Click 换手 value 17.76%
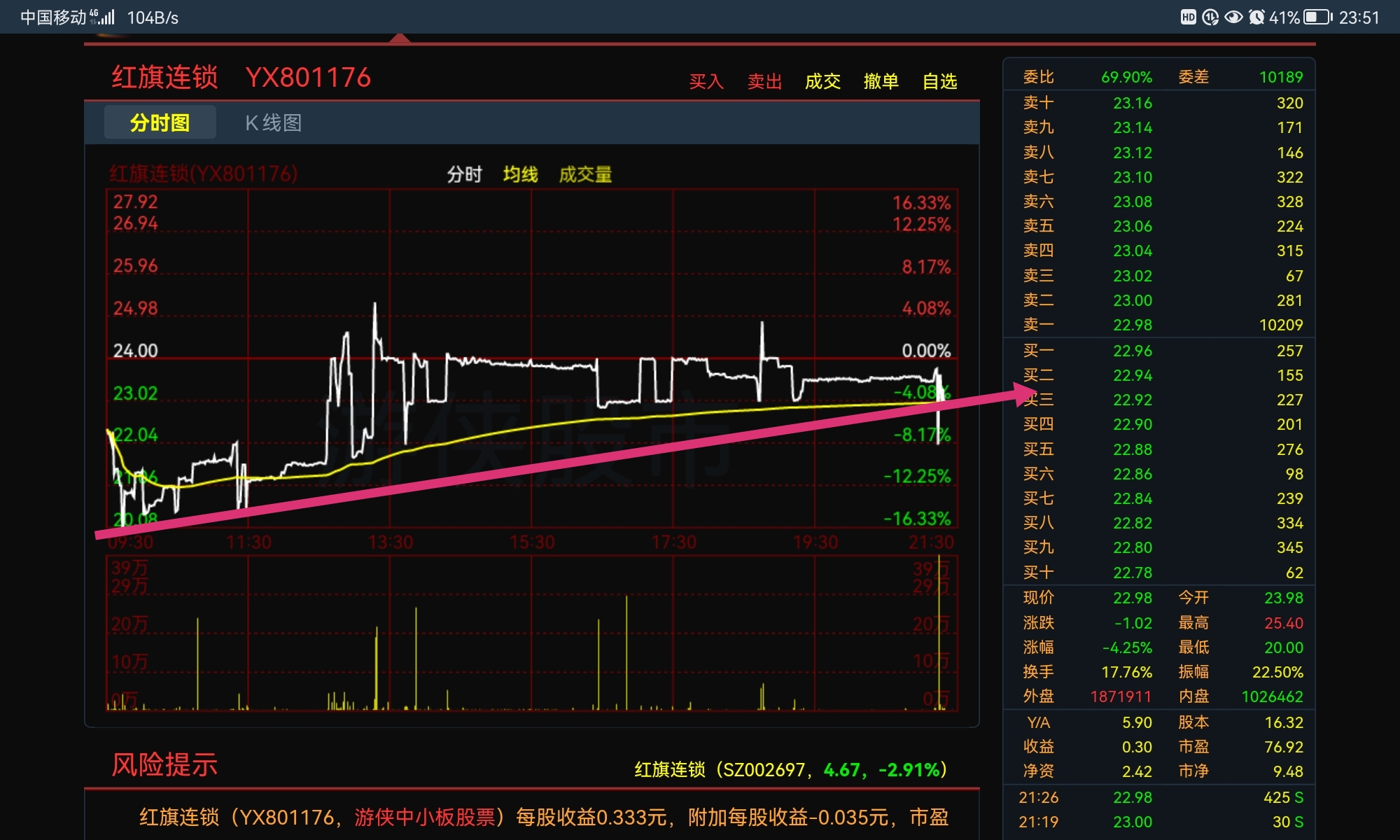 [1126, 672]
